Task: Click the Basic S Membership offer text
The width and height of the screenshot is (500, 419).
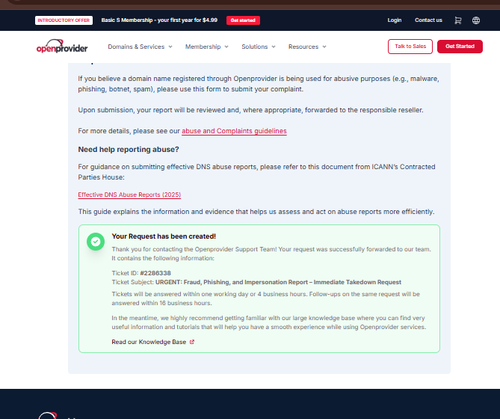Action: coord(159,20)
